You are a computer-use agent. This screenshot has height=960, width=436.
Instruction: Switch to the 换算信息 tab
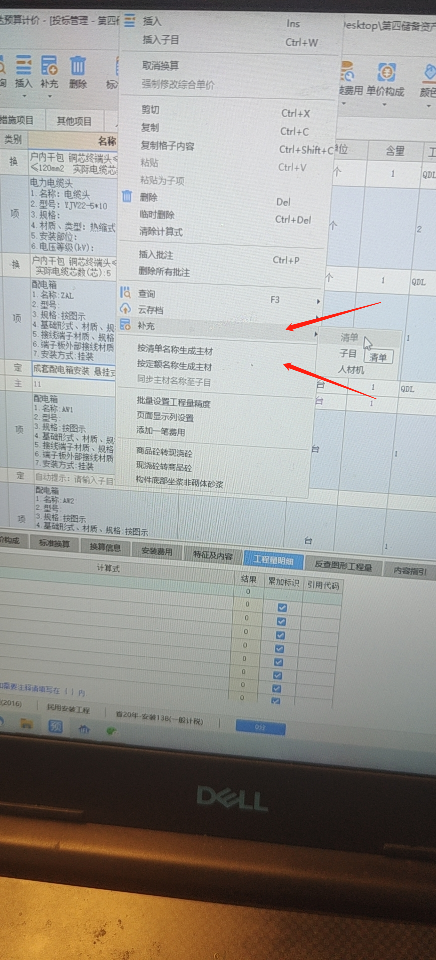point(105,547)
